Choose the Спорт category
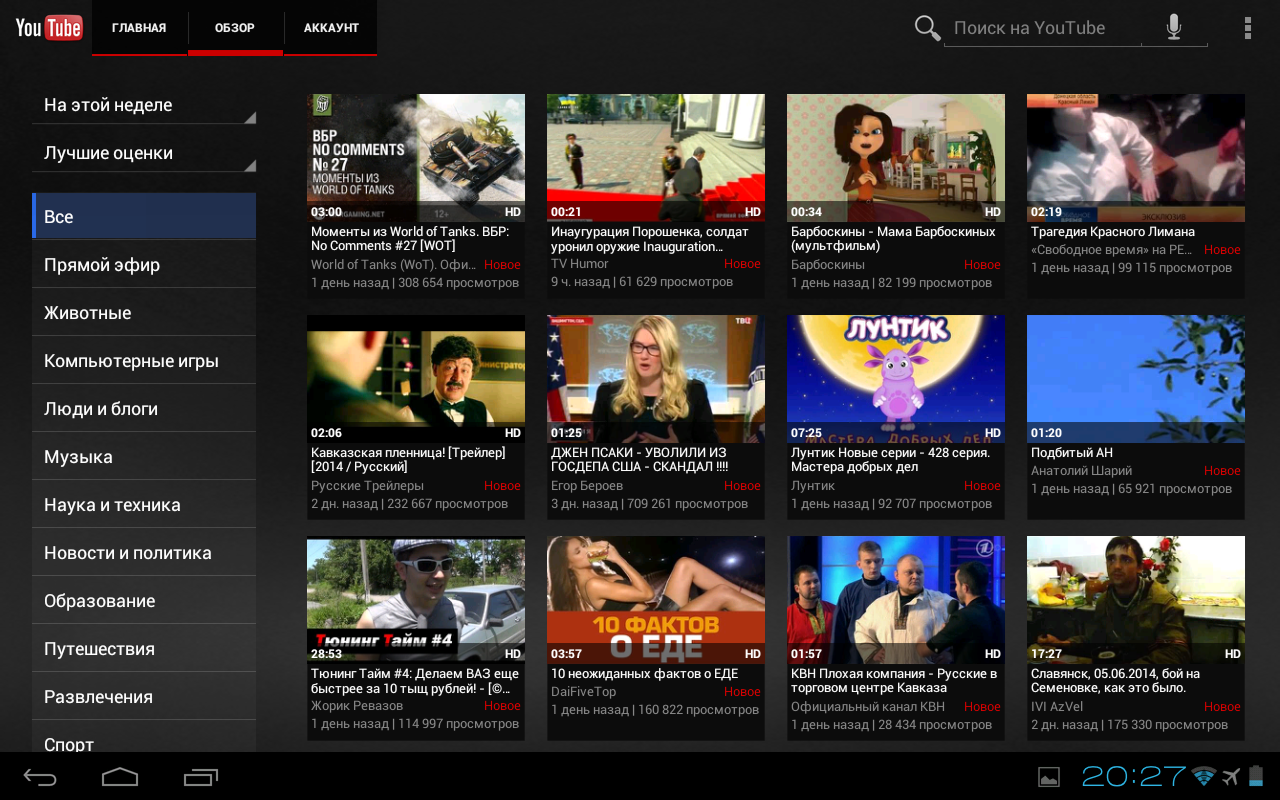 pos(144,738)
